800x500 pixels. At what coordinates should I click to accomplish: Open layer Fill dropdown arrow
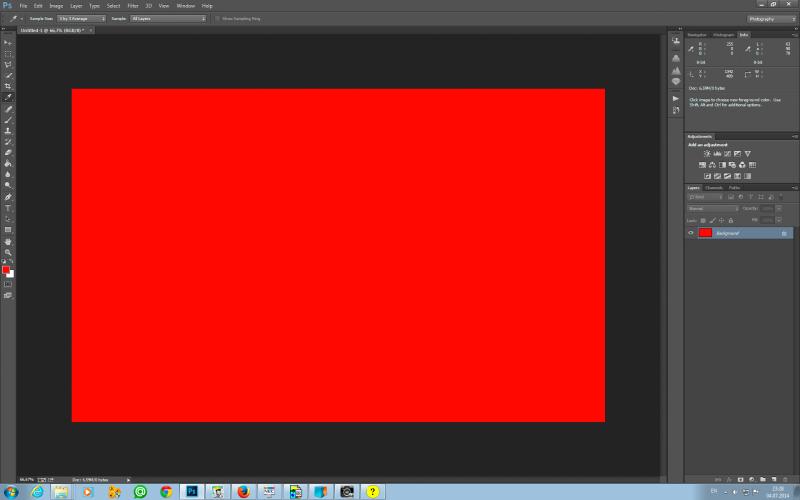point(779,220)
